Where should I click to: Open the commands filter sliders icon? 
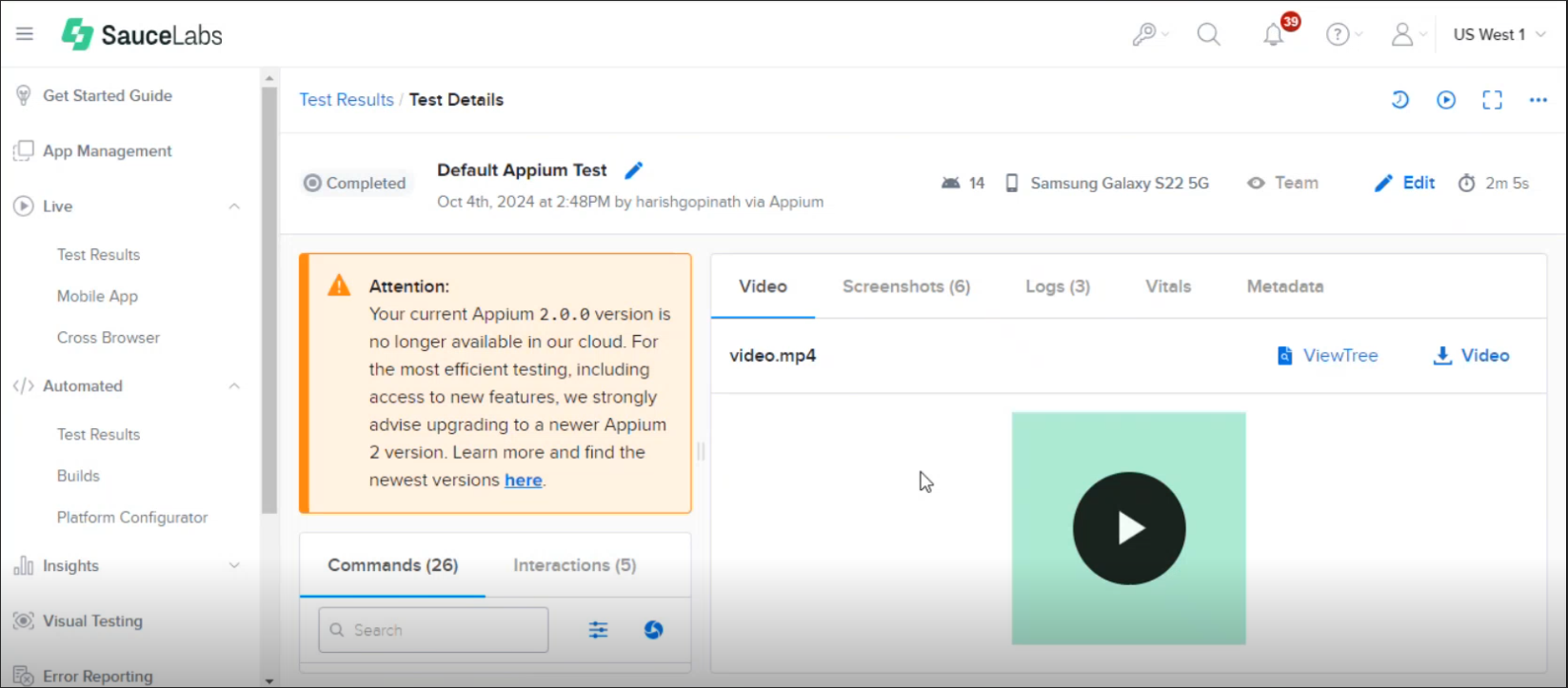click(x=598, y=630)
